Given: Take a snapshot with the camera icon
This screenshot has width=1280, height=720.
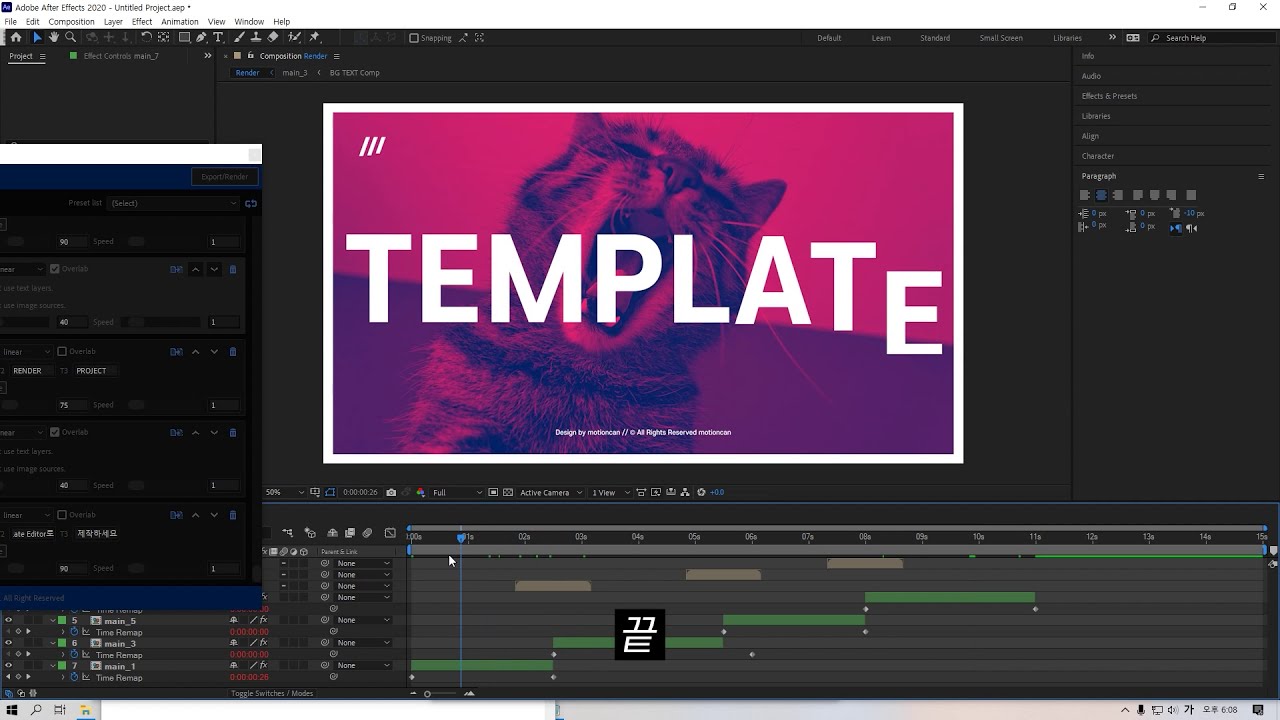Looking at the screenshot, I should [x=391, y=492].
